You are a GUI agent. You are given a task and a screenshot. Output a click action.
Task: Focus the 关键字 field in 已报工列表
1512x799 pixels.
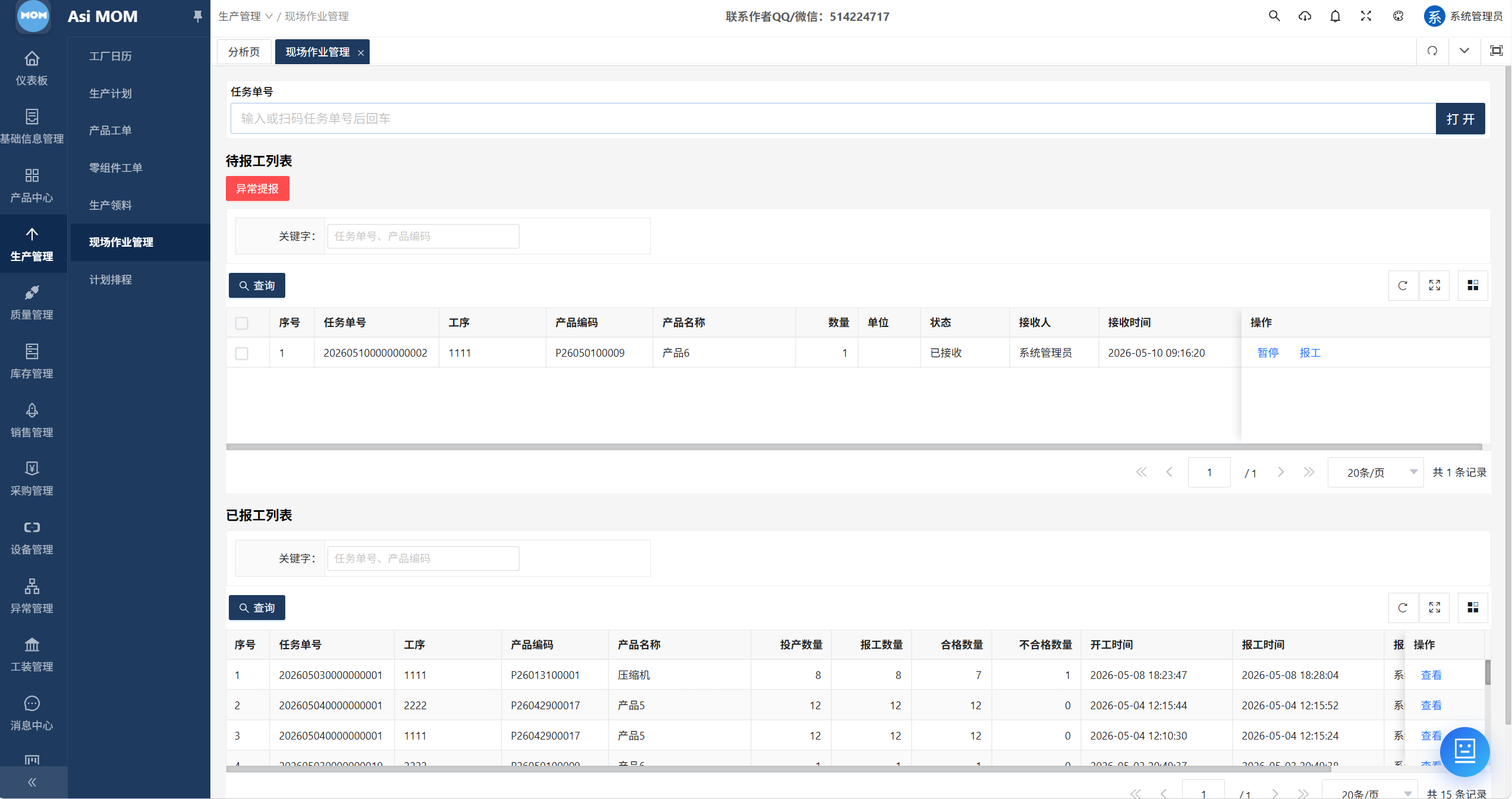point(423,558)
